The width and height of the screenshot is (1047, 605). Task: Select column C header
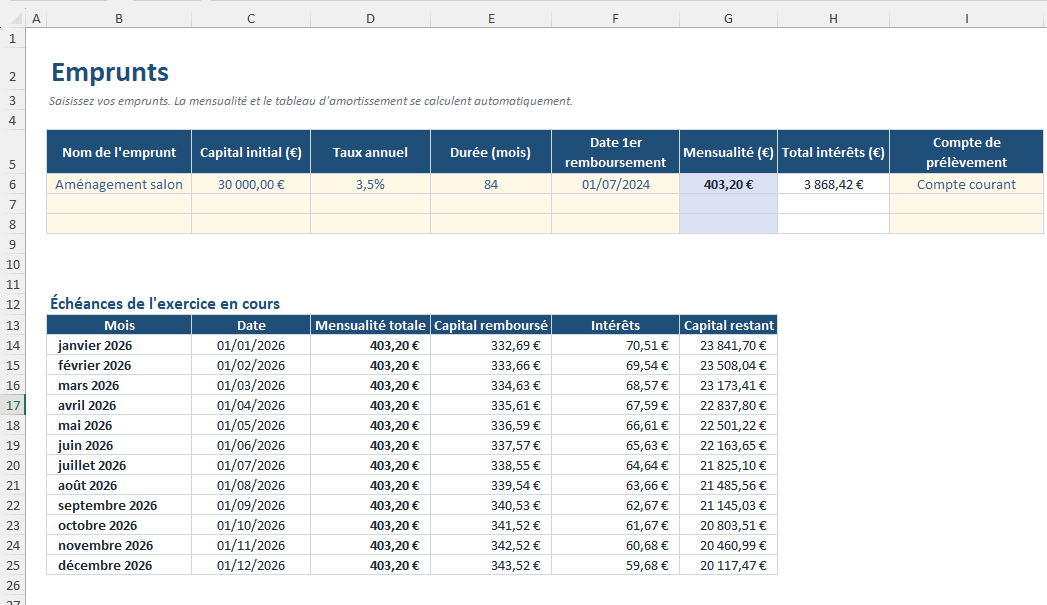tap(251, 19)
